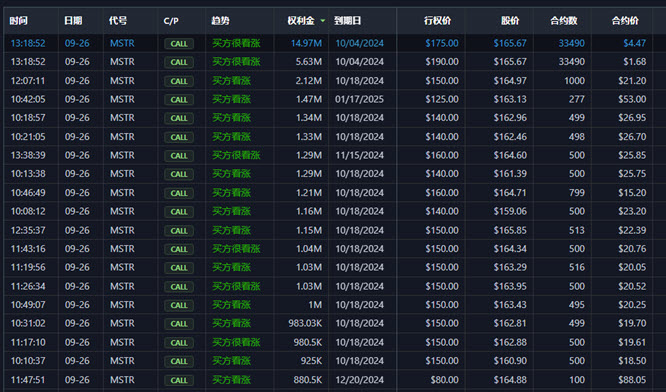Screen dimensions: 666x392
Task: Click the $159.06 stock price
Action: pos(510,212)
